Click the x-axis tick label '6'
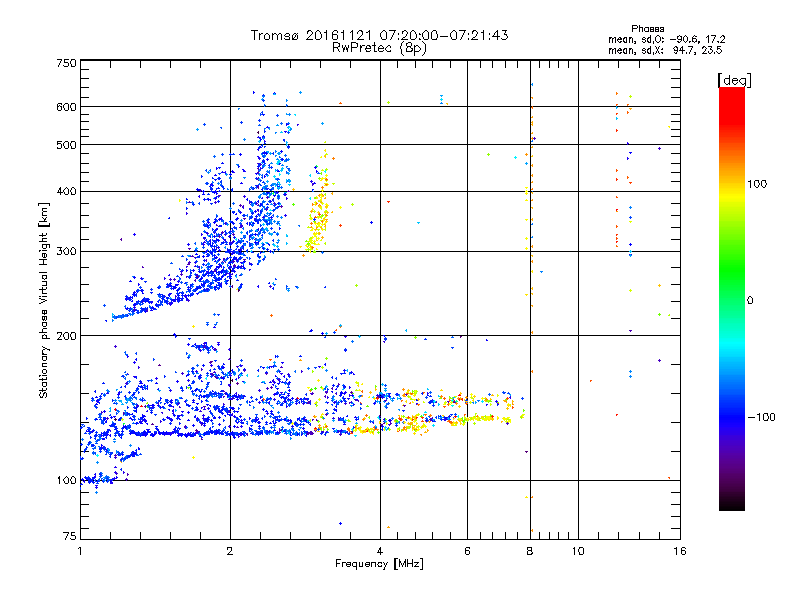This screenshot has height=600, width=800. click(x=467, y=551)
